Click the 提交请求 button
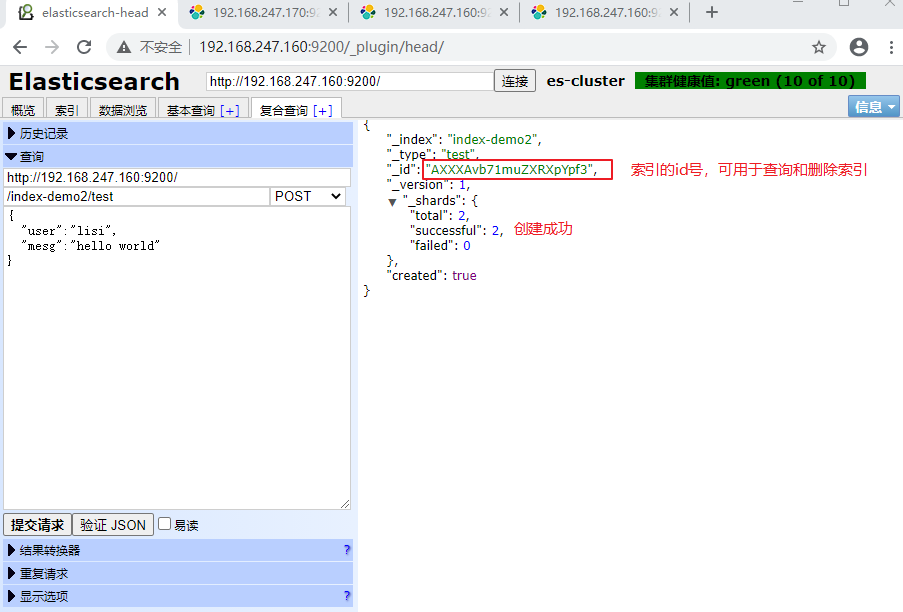 tap(37, 525)
